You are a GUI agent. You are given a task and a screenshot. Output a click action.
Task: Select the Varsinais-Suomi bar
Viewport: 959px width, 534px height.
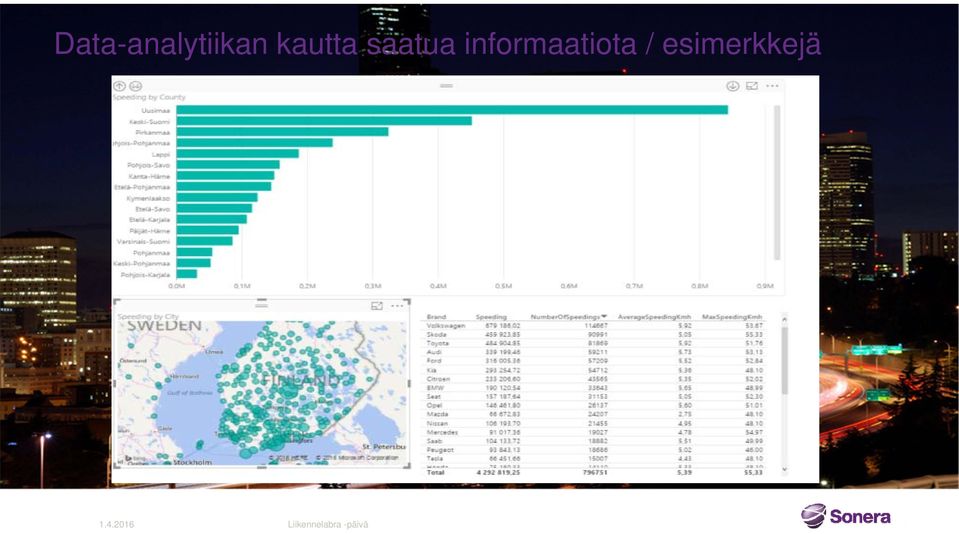[x=205, y=241]
